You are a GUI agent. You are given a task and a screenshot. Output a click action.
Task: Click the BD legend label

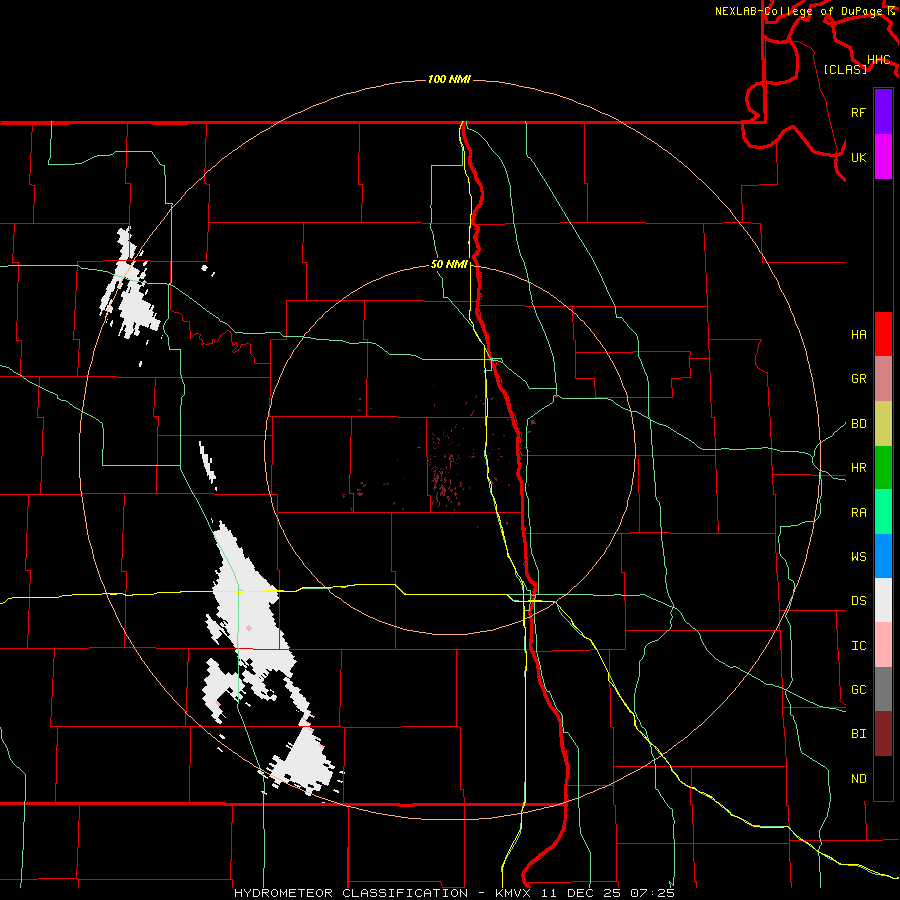(x=859, y=424)
